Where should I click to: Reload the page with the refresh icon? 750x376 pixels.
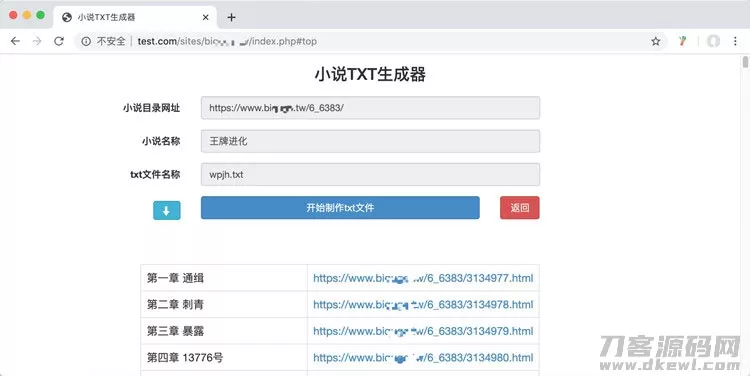pos(59,42)
